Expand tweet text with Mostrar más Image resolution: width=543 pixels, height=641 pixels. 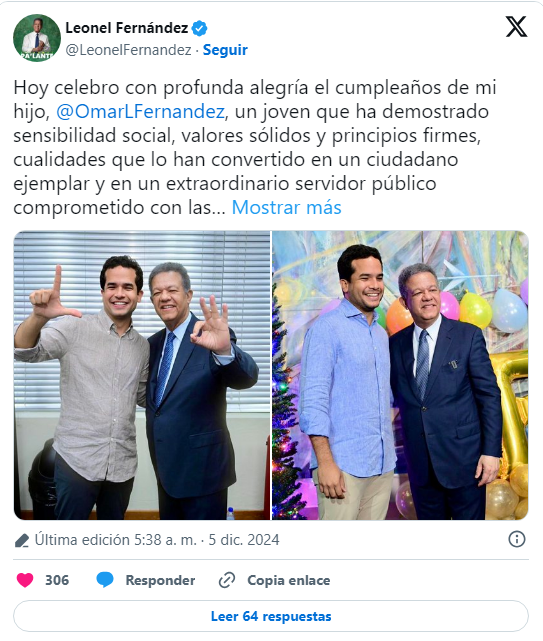[286, 208]
